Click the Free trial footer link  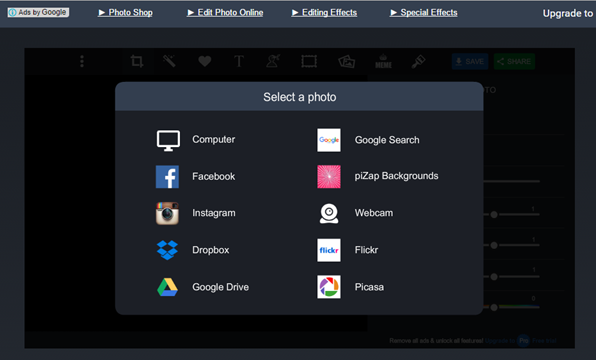544,341
